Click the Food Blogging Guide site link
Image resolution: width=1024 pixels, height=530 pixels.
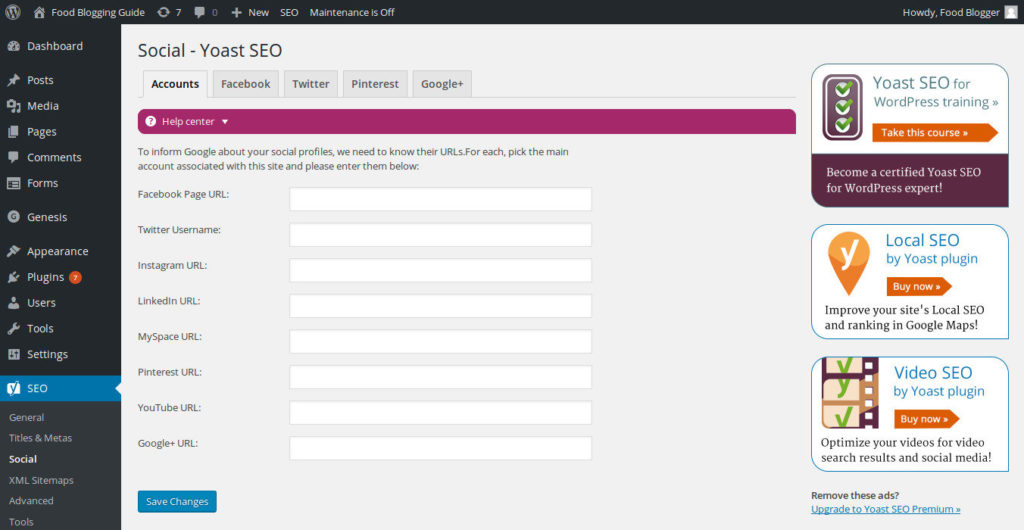[x=98, y=12]
